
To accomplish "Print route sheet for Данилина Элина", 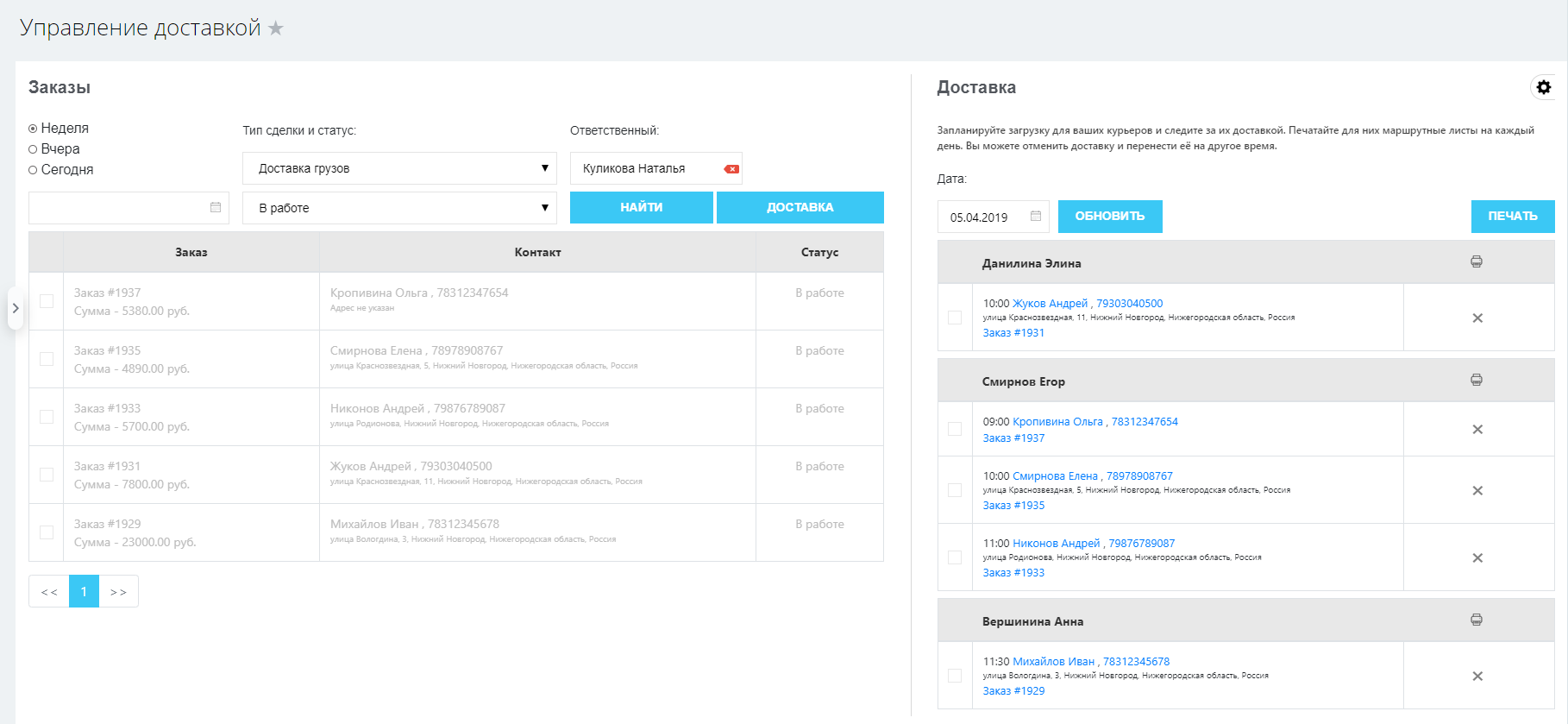I will tap(1477, 261).
